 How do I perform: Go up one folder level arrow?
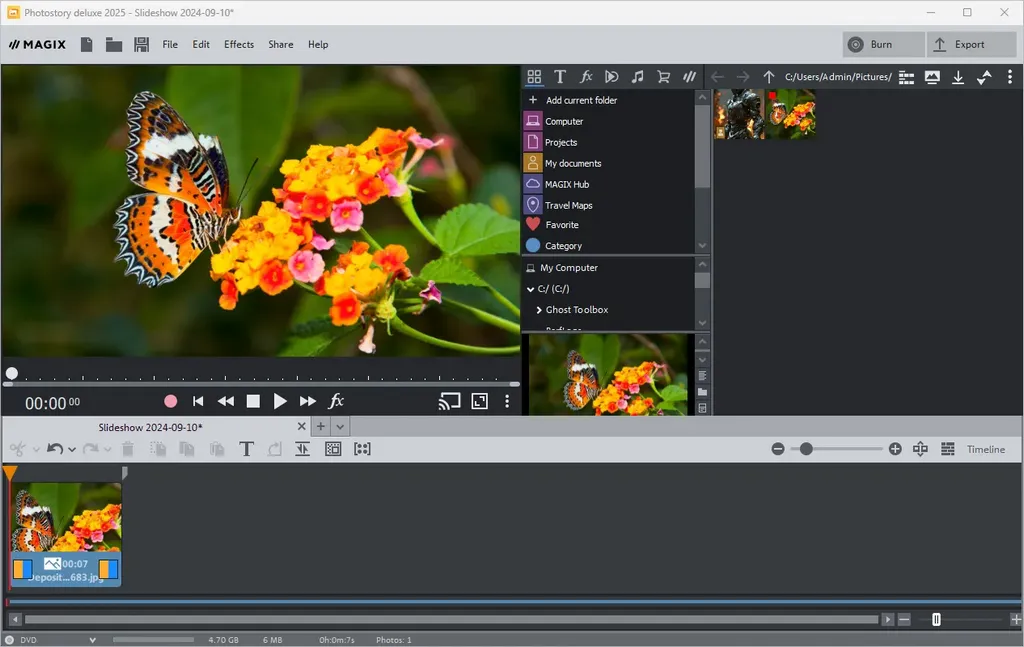point(769,77)
